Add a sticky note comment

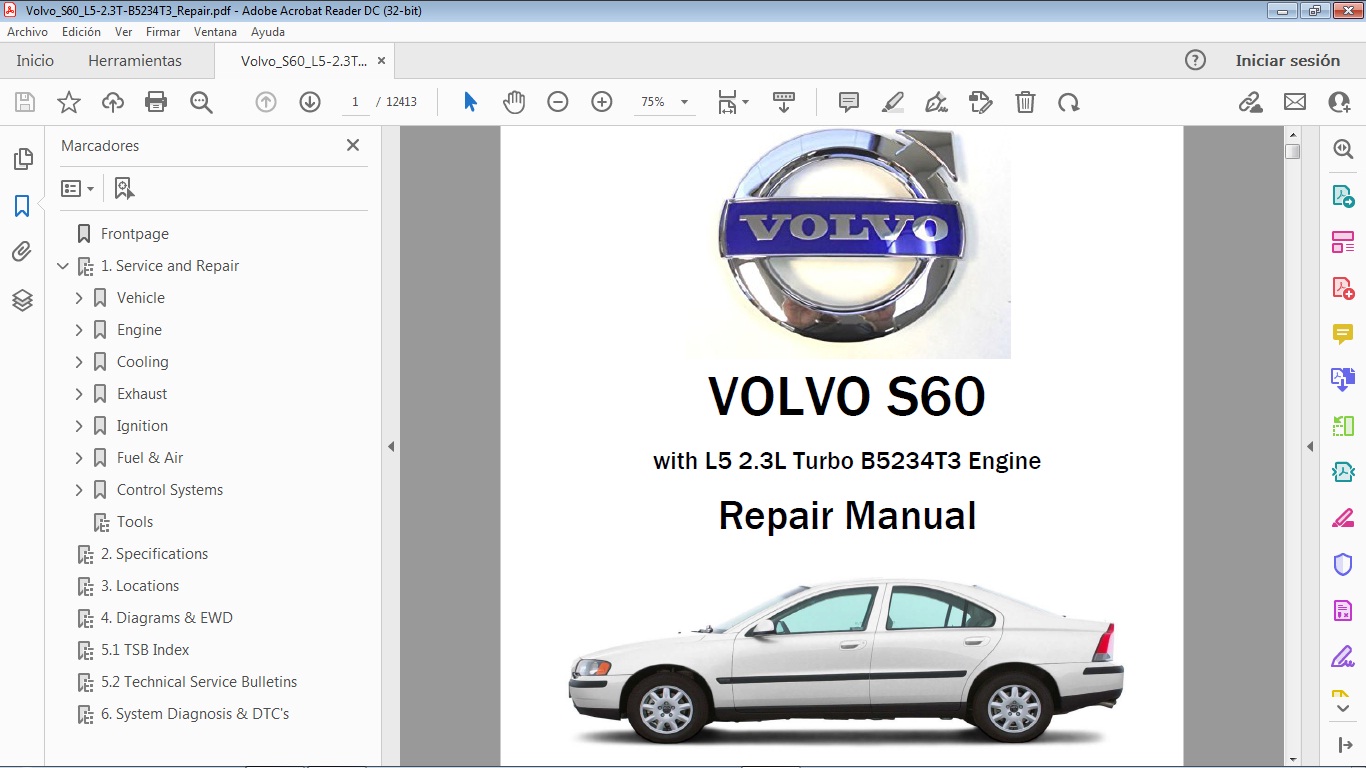pyautogui.click(x=849, y=102)
